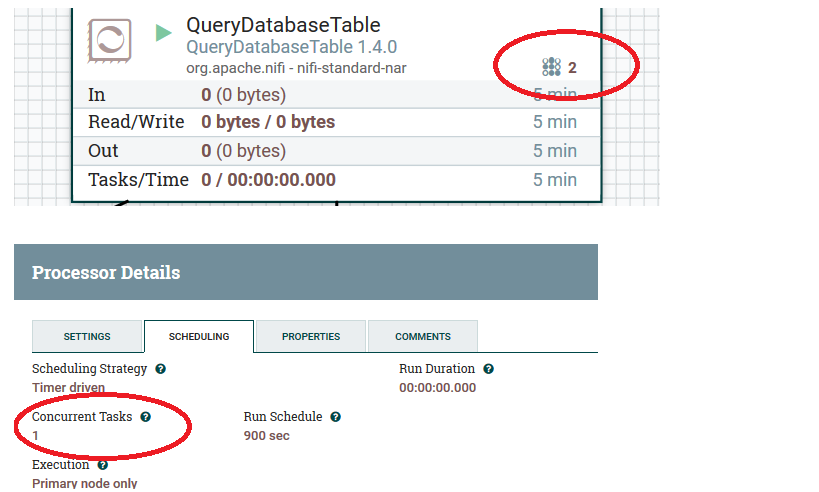The image size is (819, 492).
Task: Click the Primary node only execution value
Action: coord(85,484)
